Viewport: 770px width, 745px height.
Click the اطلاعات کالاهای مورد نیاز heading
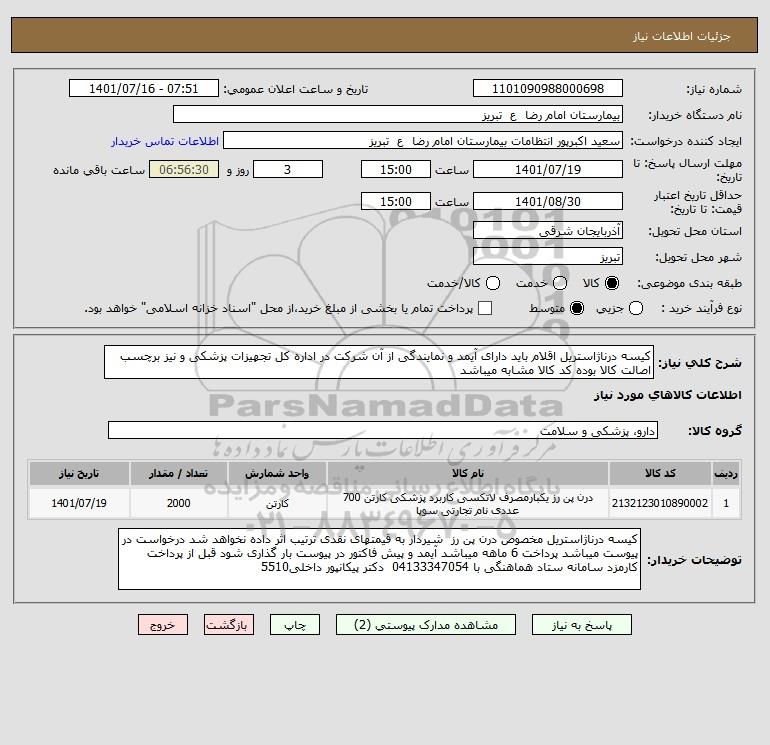[668, 395]
